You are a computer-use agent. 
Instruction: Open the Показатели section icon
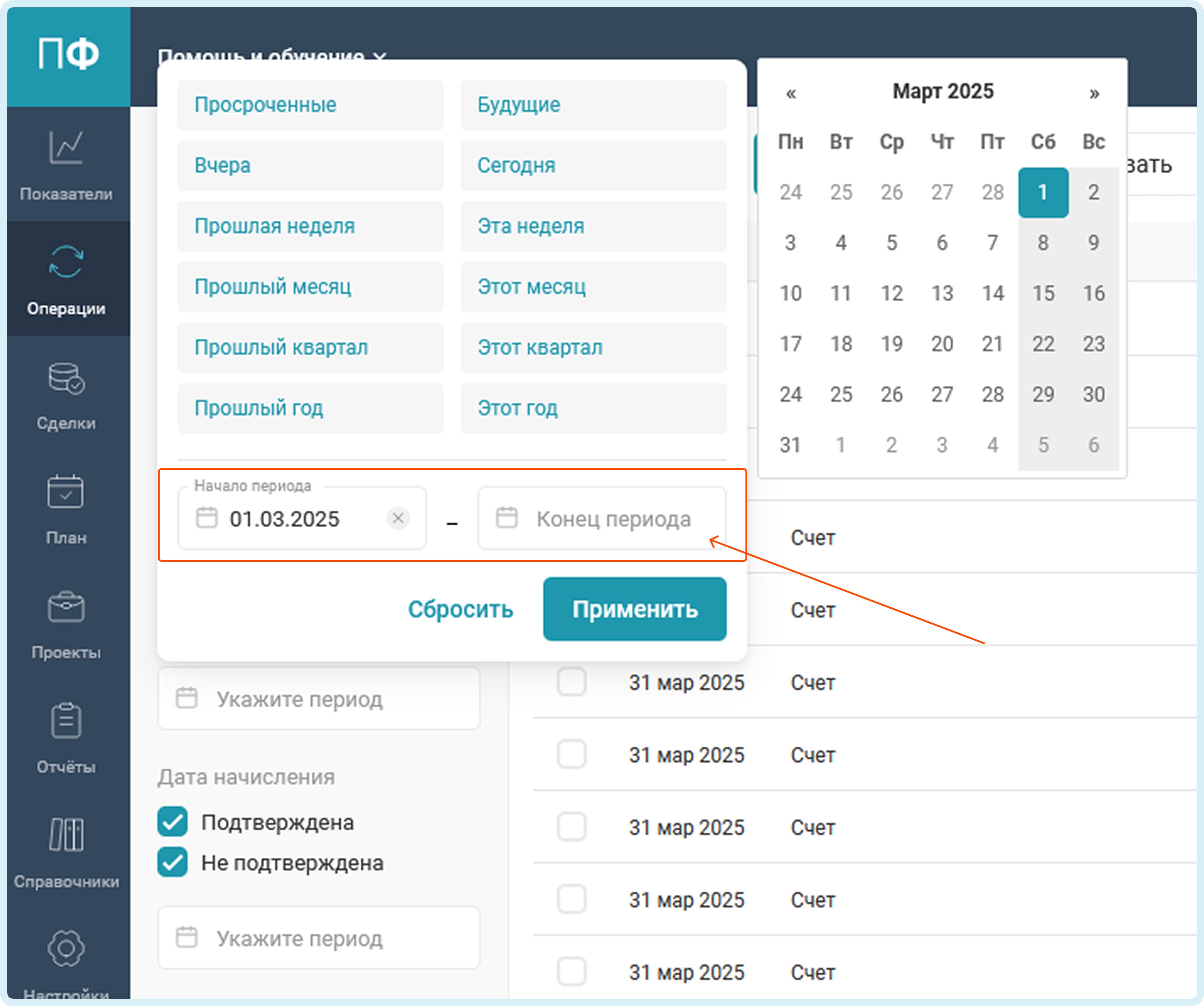tap(66, 148)
